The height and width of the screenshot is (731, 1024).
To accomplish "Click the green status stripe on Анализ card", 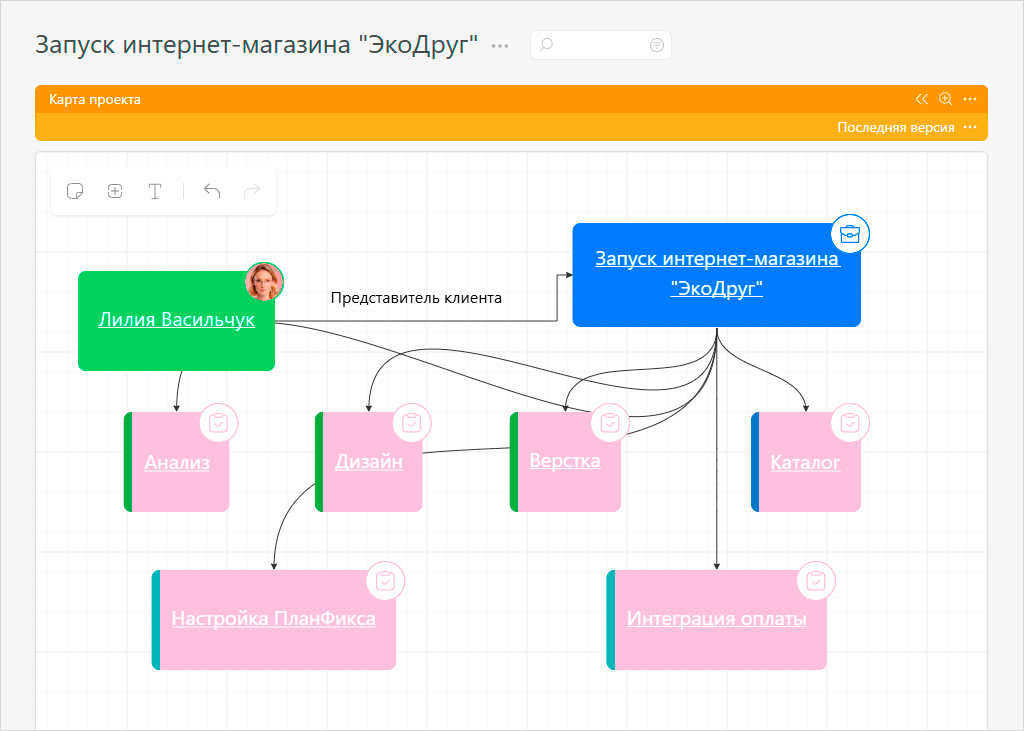I will click(x=128, y=462).
